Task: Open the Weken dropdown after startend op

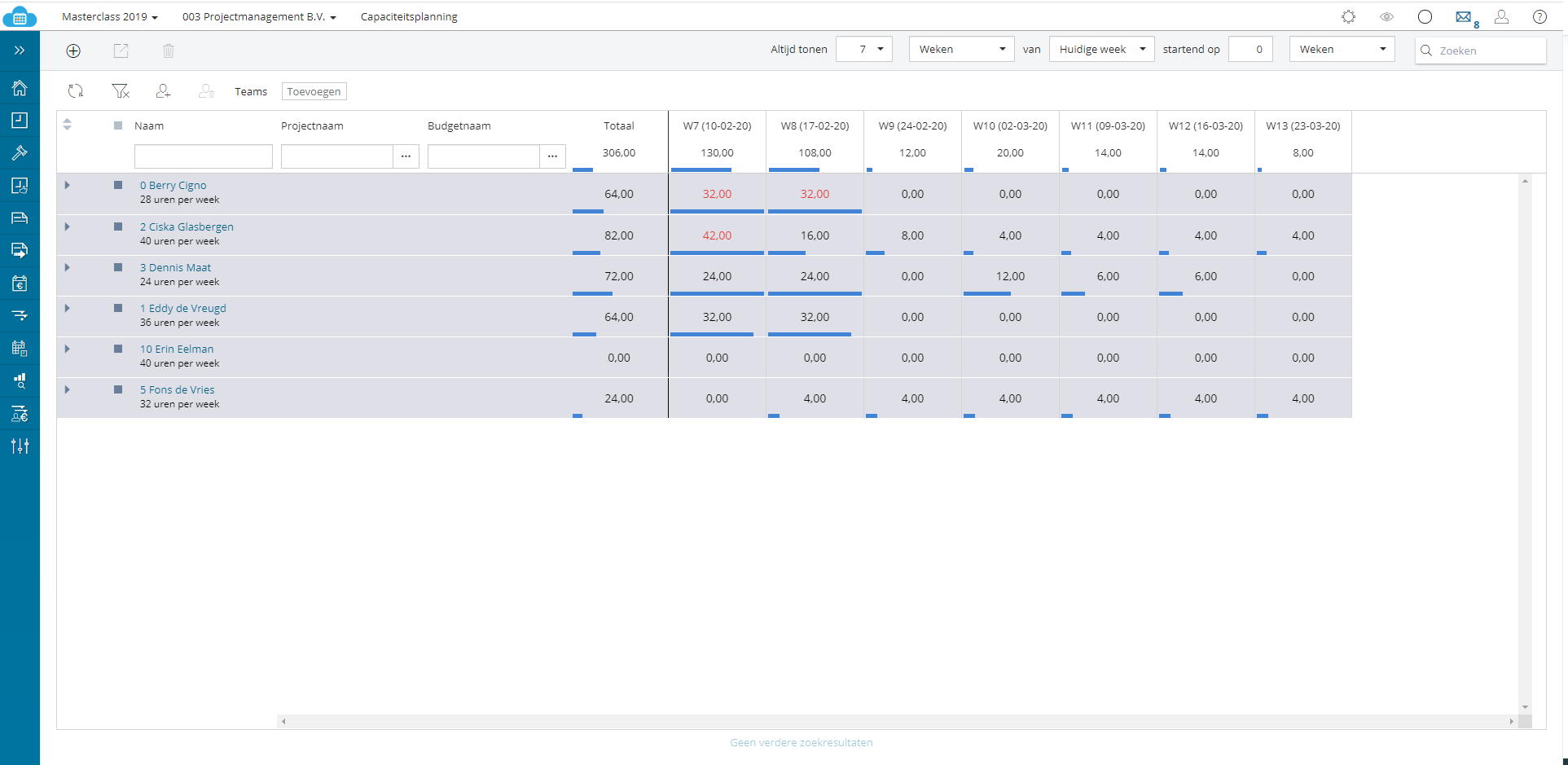Action: pos(1342,49)
